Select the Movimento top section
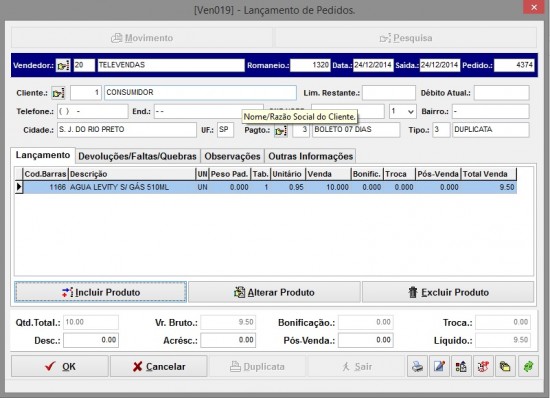 142,38
